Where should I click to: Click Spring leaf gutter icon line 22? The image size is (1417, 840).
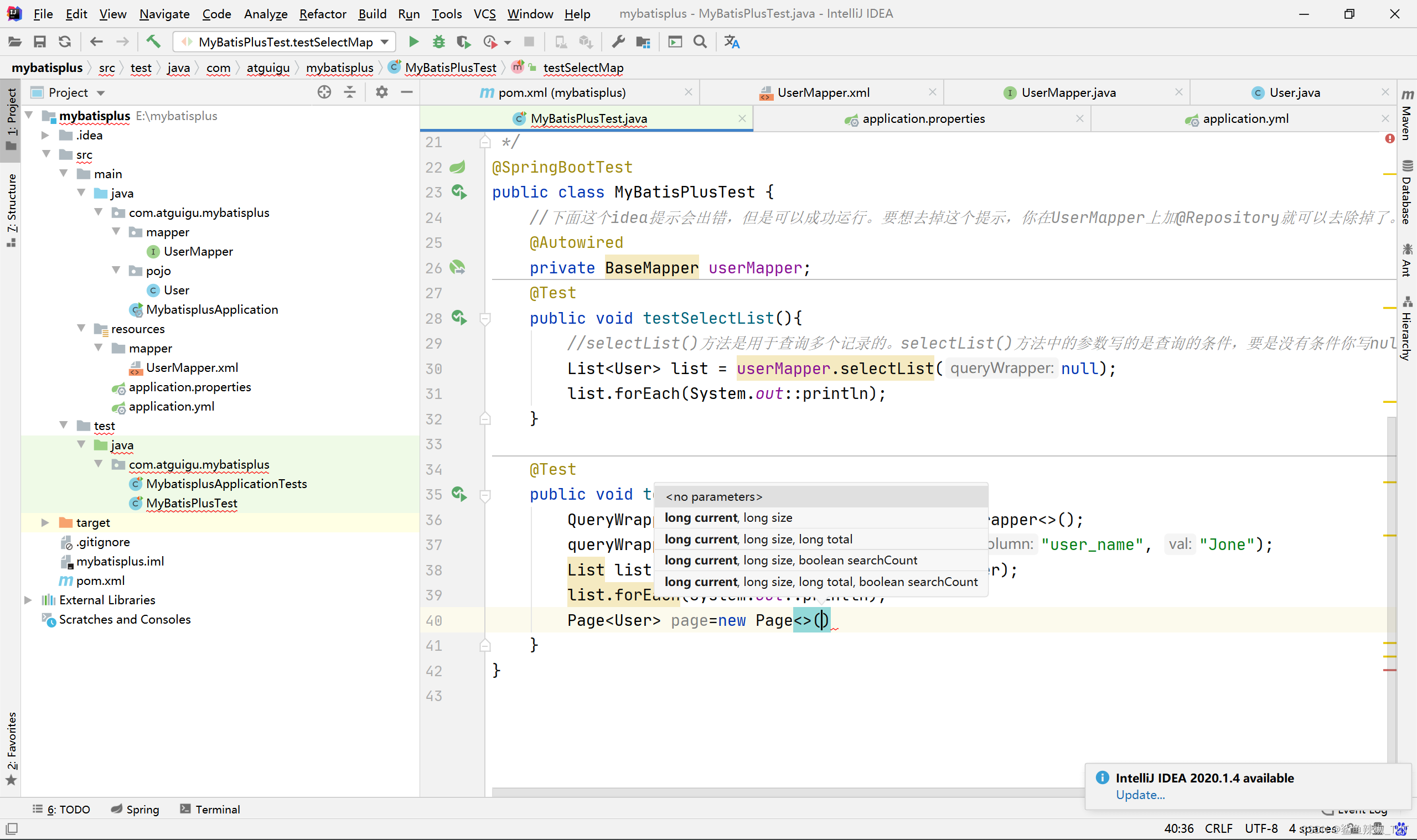click(x=457, y=167)
